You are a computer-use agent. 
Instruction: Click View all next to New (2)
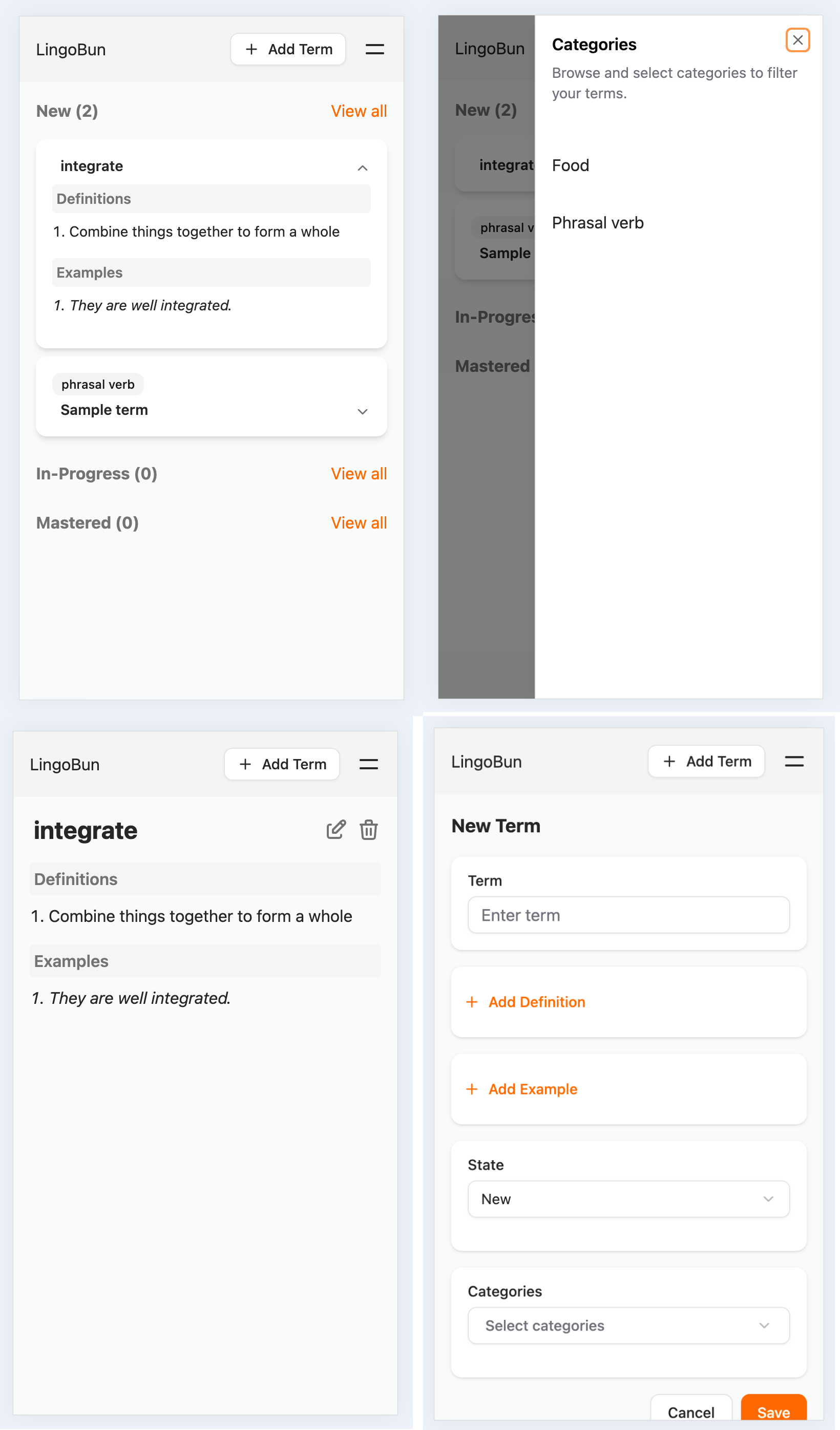pyautogui.click(x=359, y=111)
